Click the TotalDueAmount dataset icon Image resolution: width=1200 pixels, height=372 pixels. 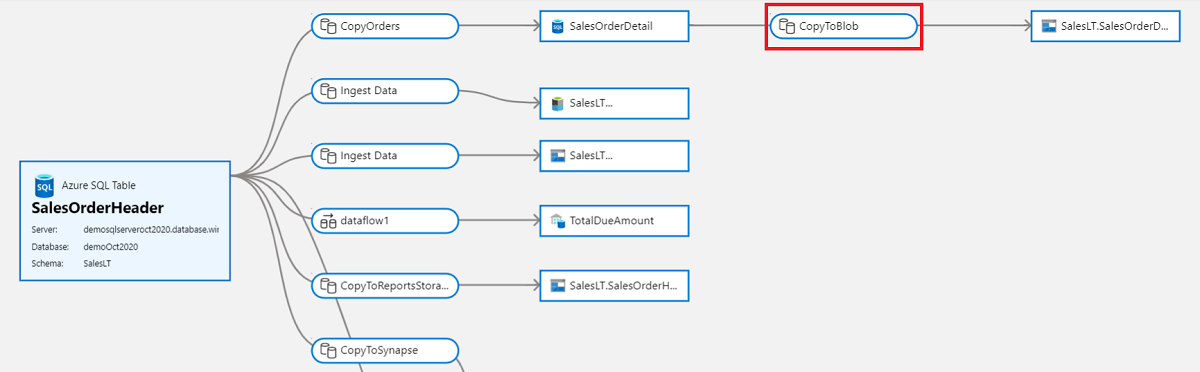558,221
